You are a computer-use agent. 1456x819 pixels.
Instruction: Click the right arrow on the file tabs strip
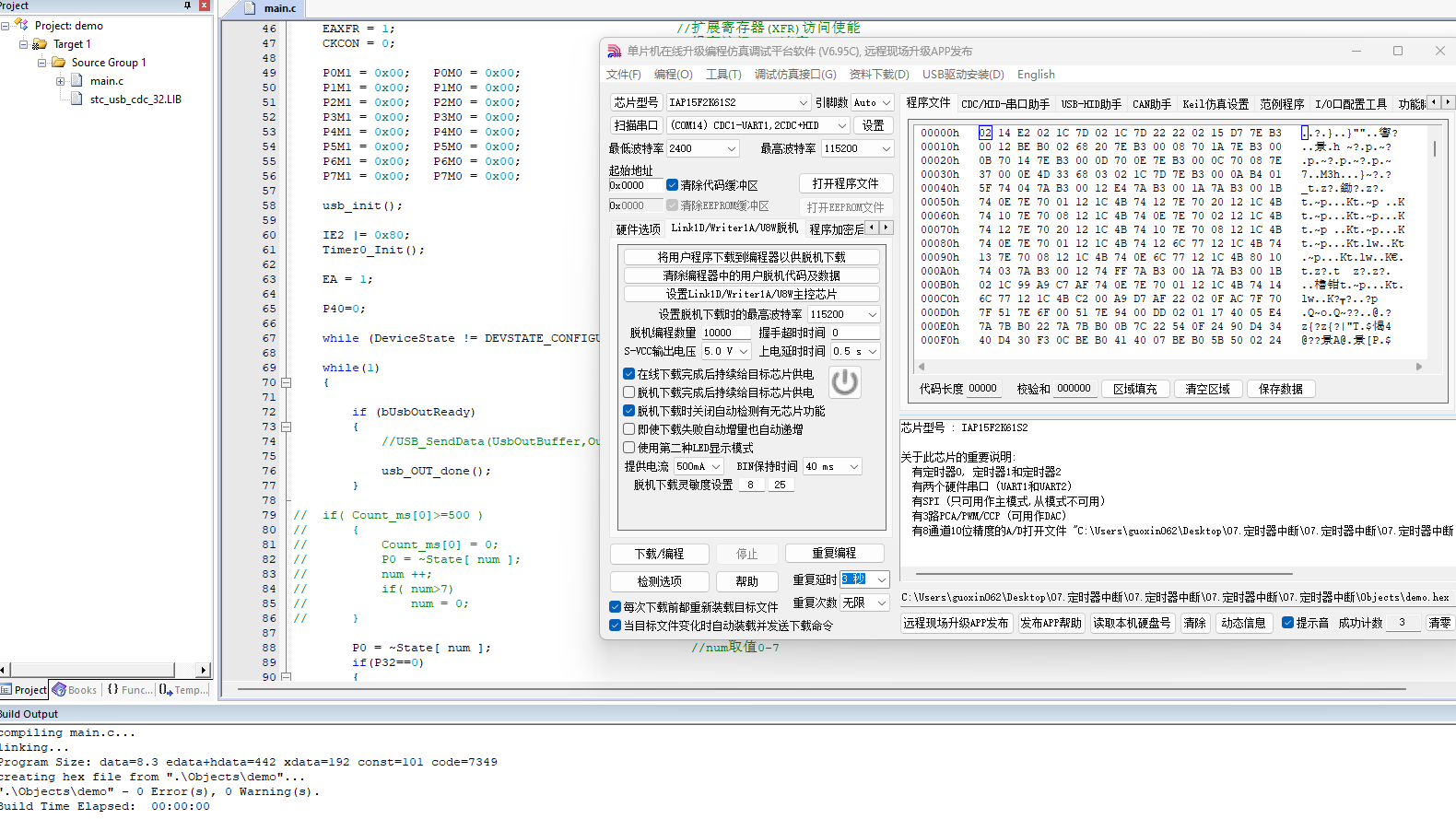1448,102
